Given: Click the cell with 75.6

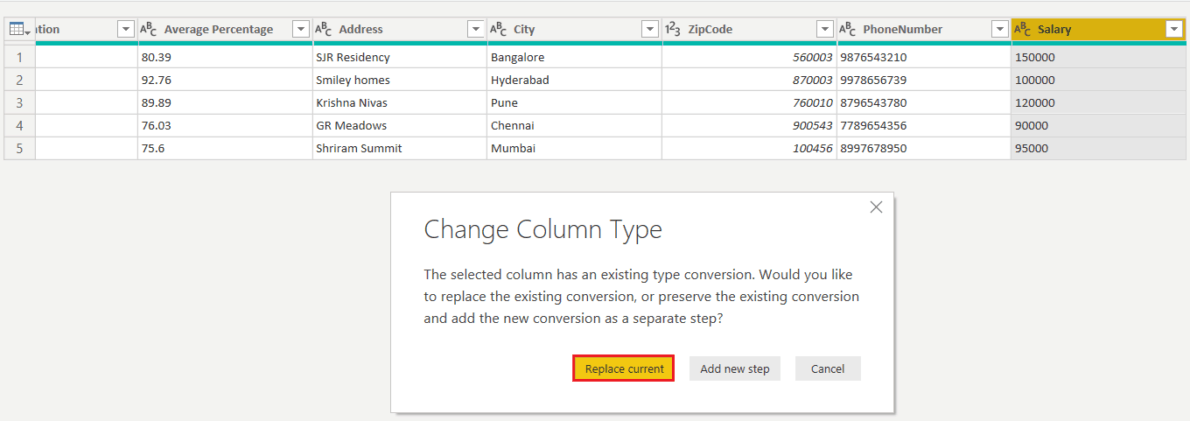Looking at the screenshot, I should tap(225, 149).
